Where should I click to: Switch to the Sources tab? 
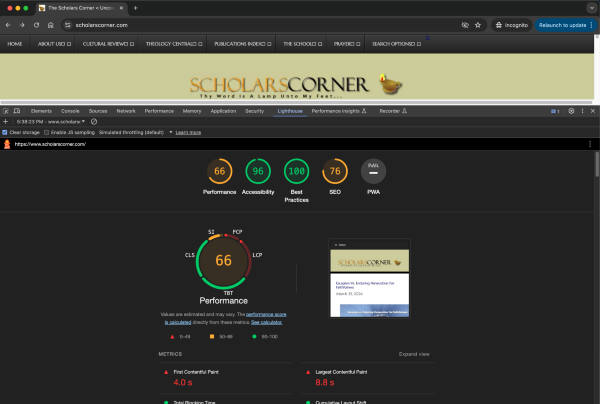pyautogui.click(x=98, y=111)
